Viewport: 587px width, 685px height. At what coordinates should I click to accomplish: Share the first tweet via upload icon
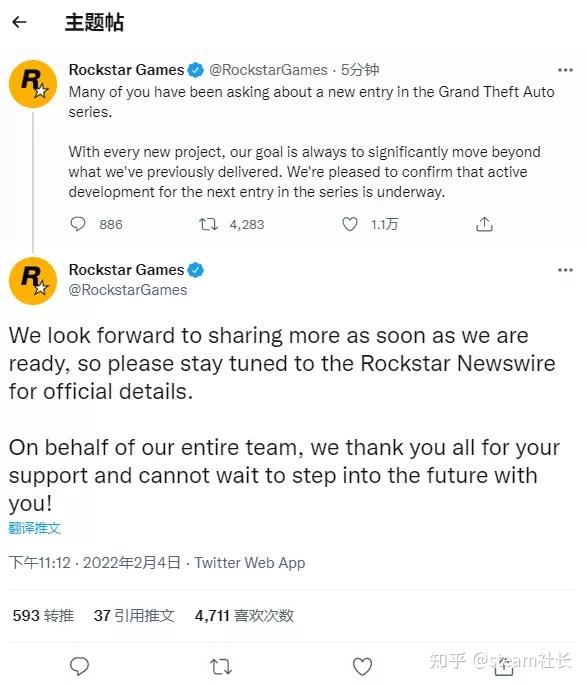point(484,224)
